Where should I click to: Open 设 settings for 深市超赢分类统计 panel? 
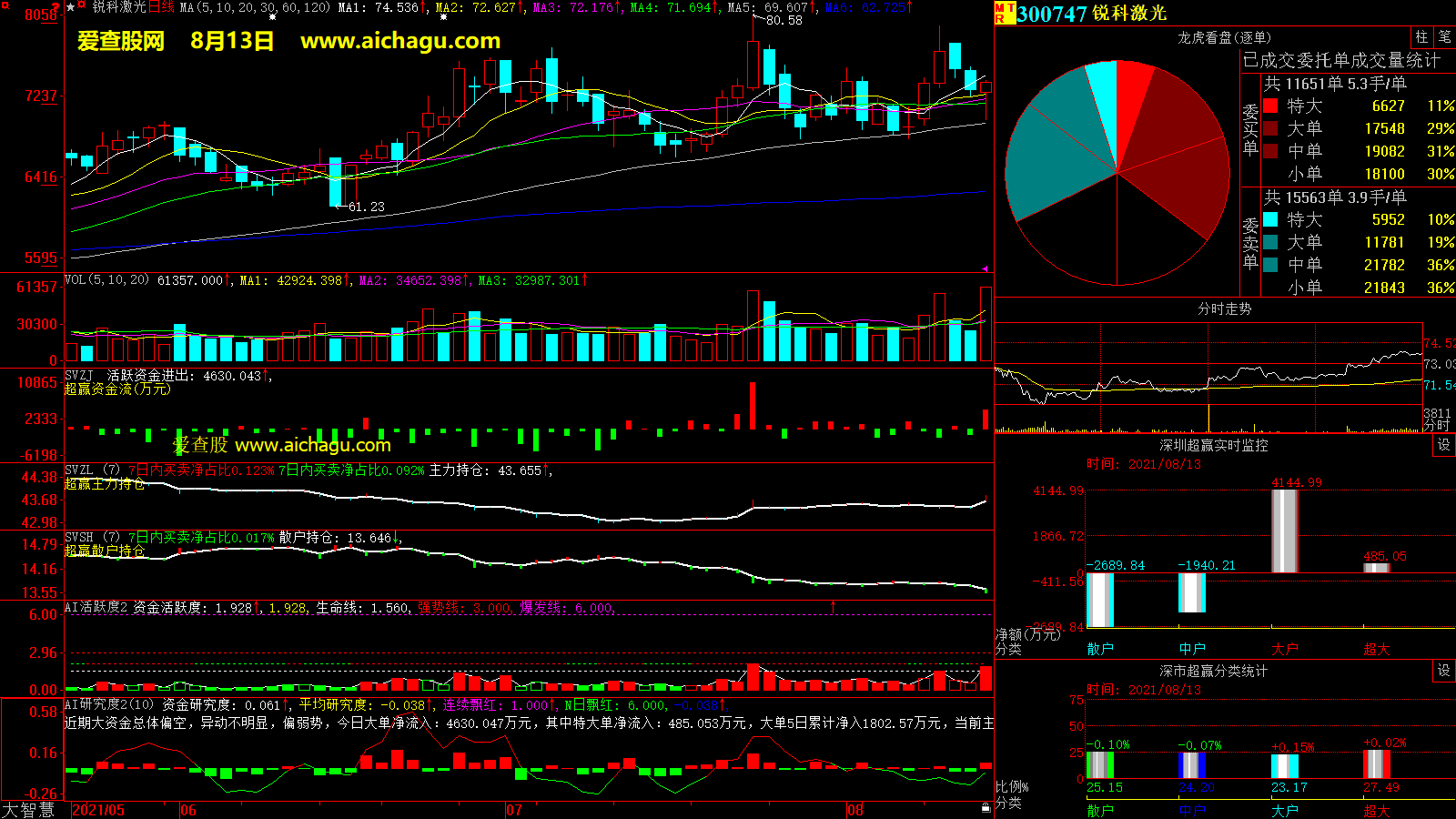click(1444, 671)
